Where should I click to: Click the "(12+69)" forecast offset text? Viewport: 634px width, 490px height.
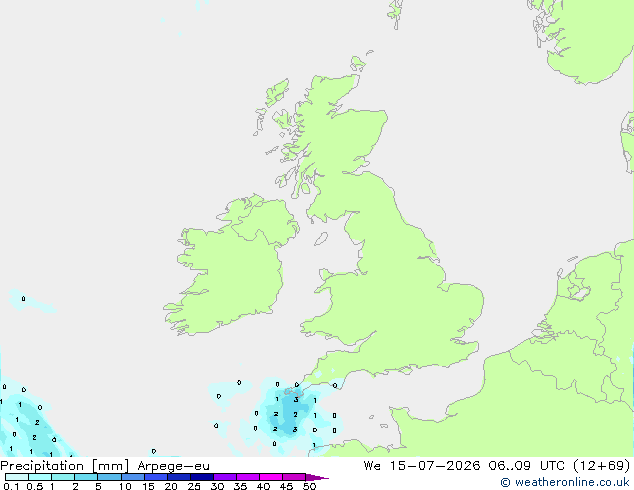(602, 466)
